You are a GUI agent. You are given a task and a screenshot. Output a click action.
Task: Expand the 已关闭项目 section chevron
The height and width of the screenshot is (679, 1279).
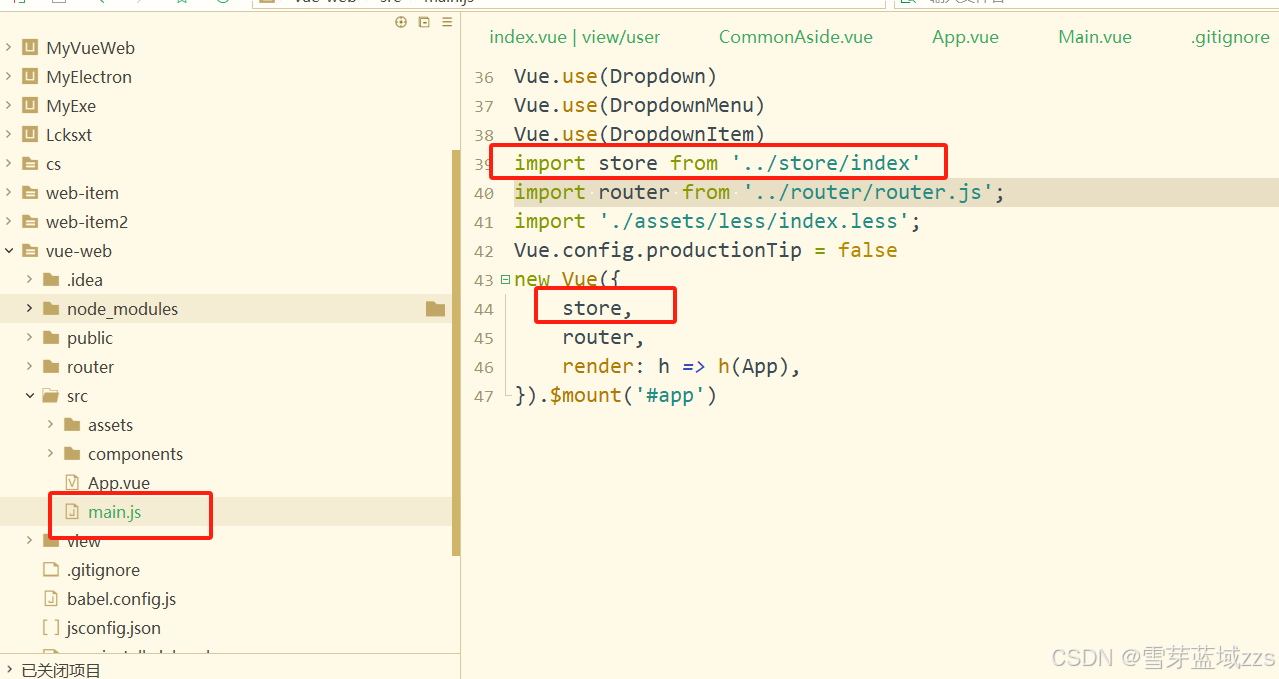pos(9,670)
